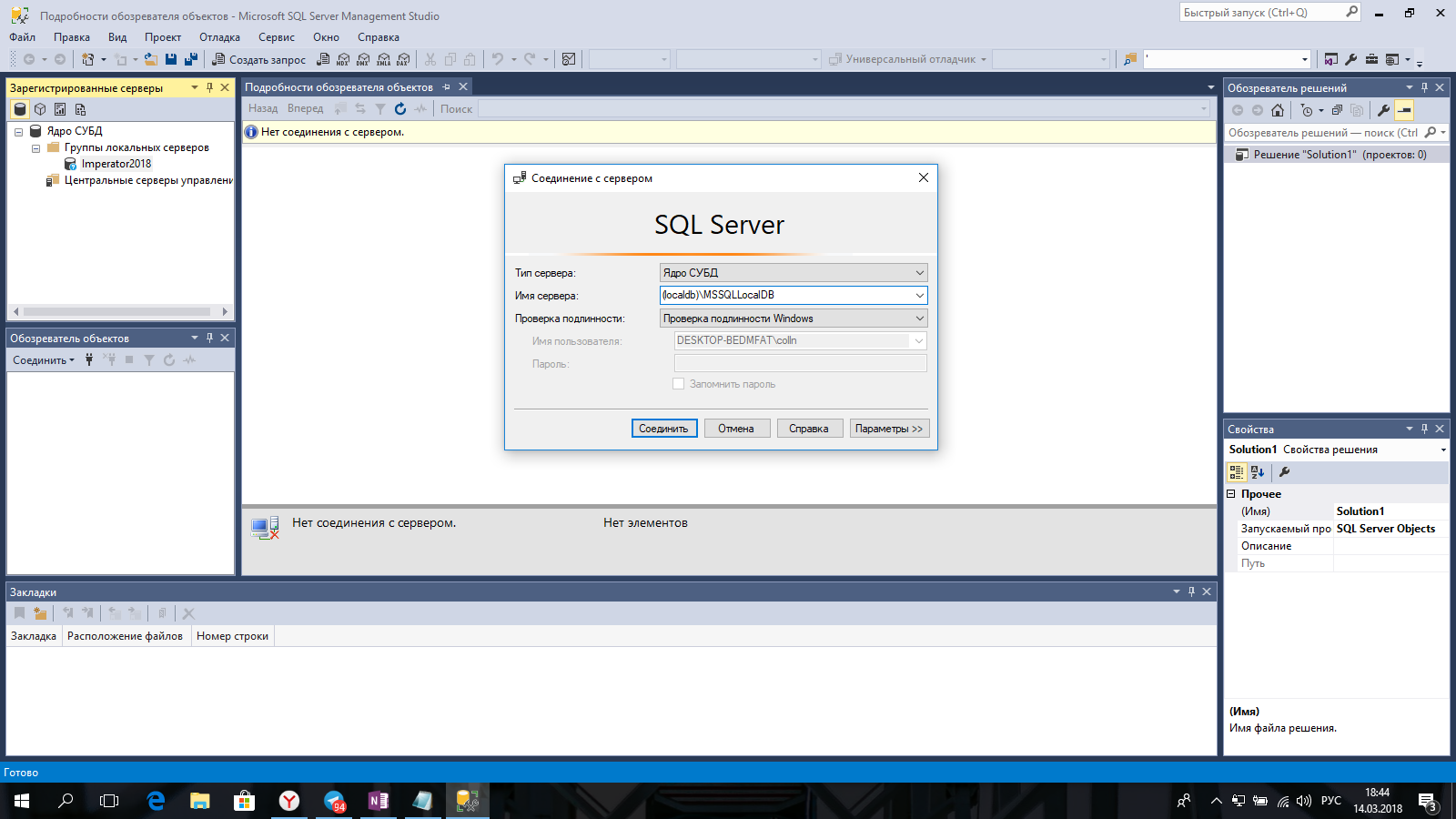The width and height of the screenshot is (1456, 819).
Task: Open file using the folder icon
Action: 151,59
